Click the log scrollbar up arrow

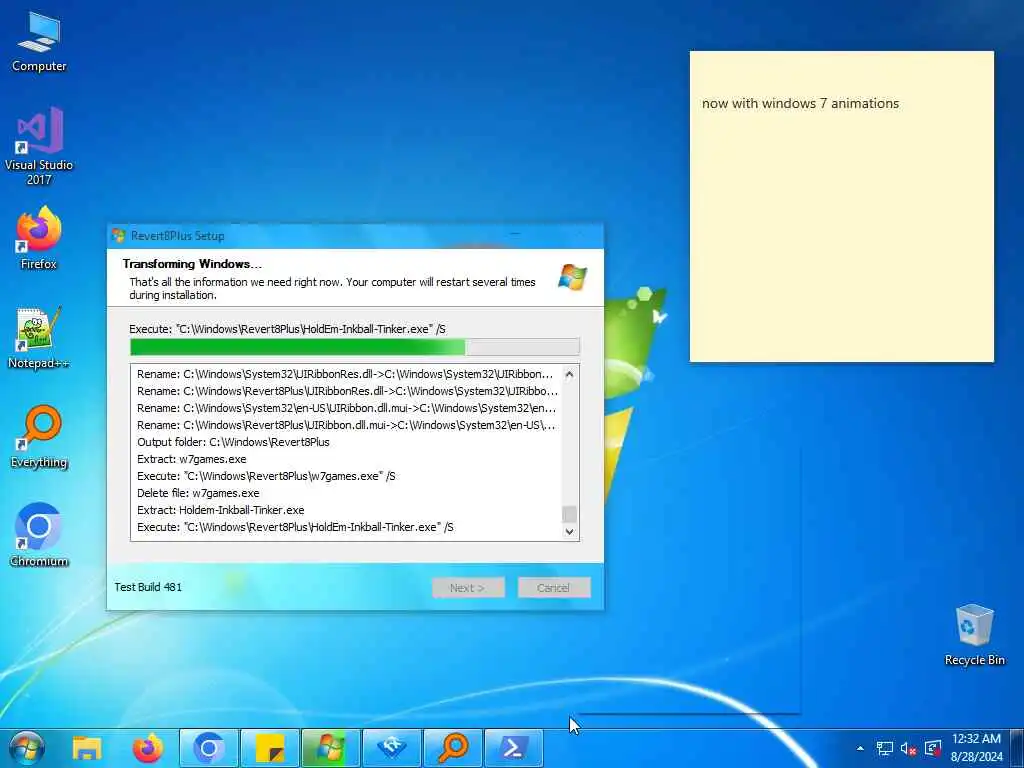point(569,375)
